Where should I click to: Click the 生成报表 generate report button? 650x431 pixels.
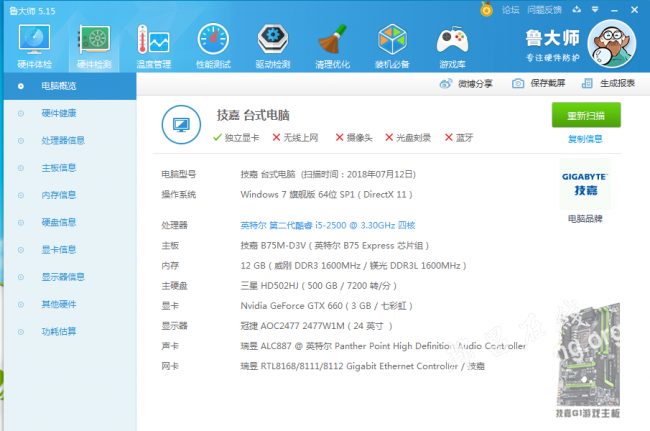[x=608, y=83]
